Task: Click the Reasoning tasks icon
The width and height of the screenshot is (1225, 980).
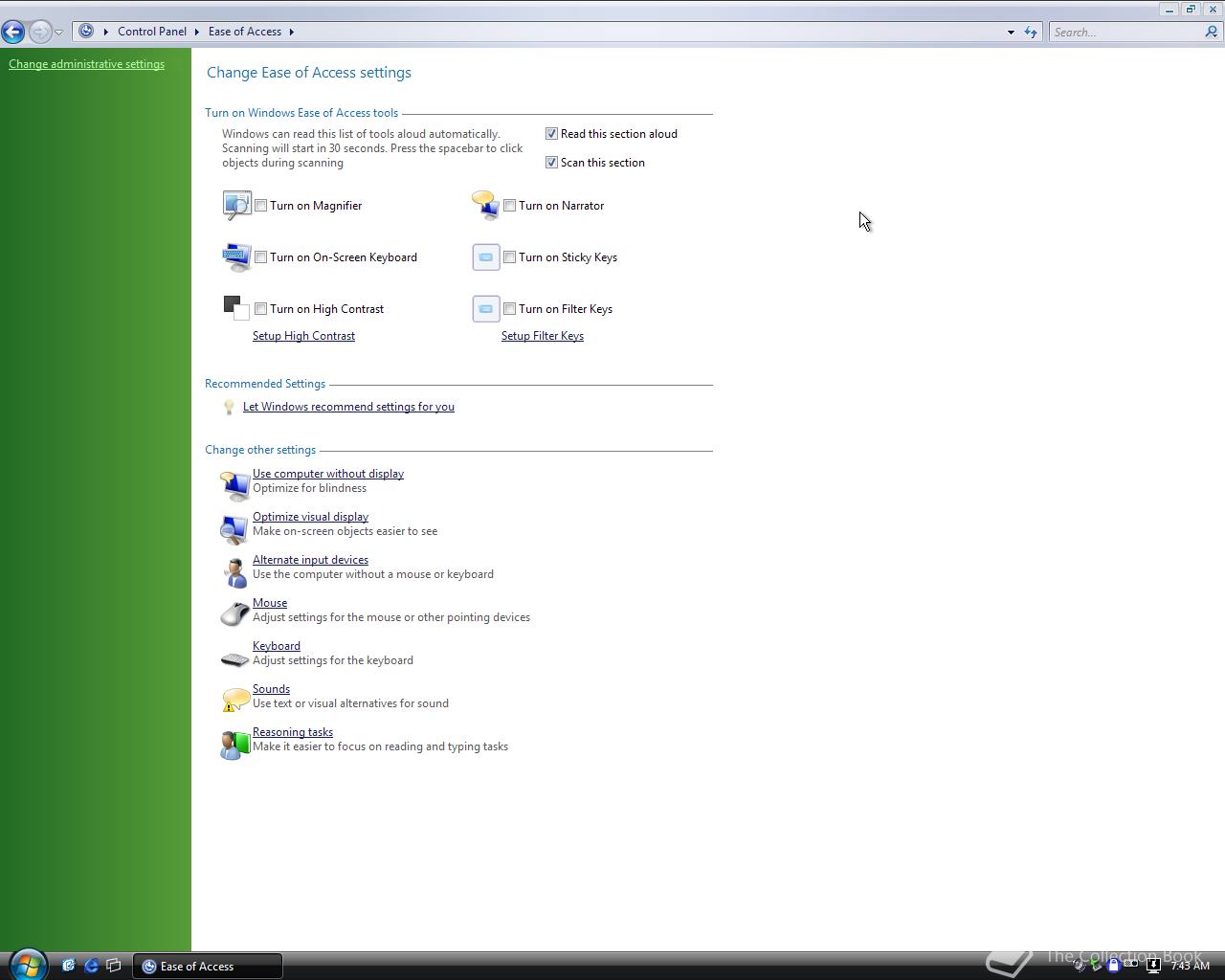Action: click(x=235, y=745)
